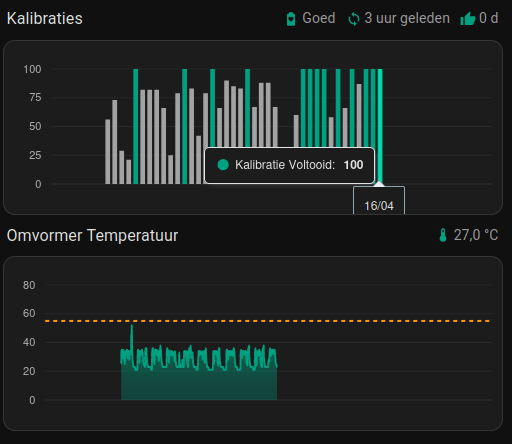The width and height of the screenshot is (512, 444).
Task: Click the green battery status icon
Action: [x=291, y=19]
